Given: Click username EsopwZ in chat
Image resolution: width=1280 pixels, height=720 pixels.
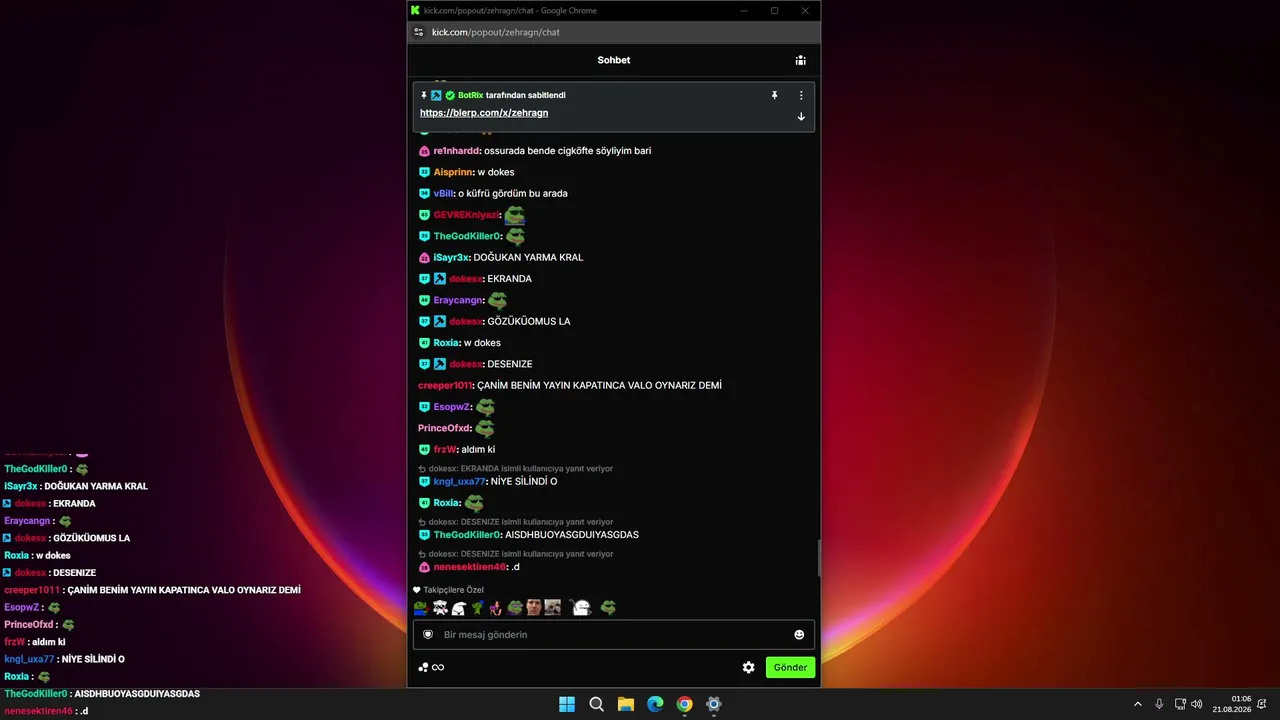Looking at the screenshot, I should (x=452, y=407).
